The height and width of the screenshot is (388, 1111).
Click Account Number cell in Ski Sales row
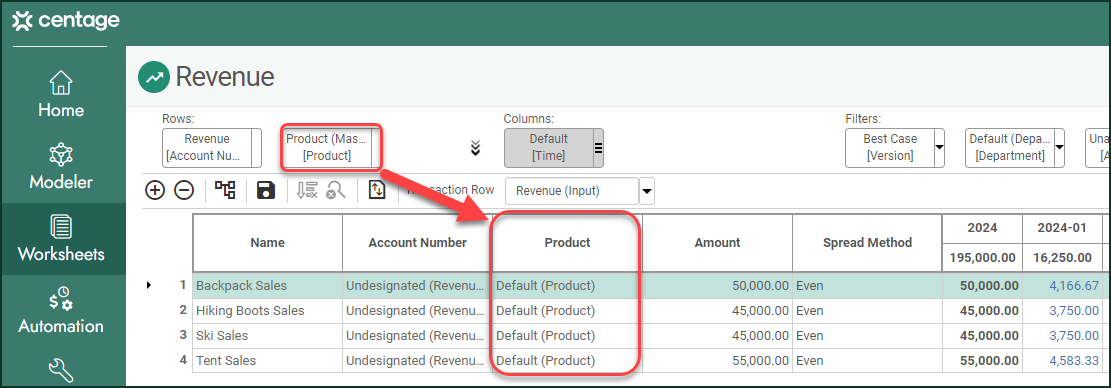point(417,336)
